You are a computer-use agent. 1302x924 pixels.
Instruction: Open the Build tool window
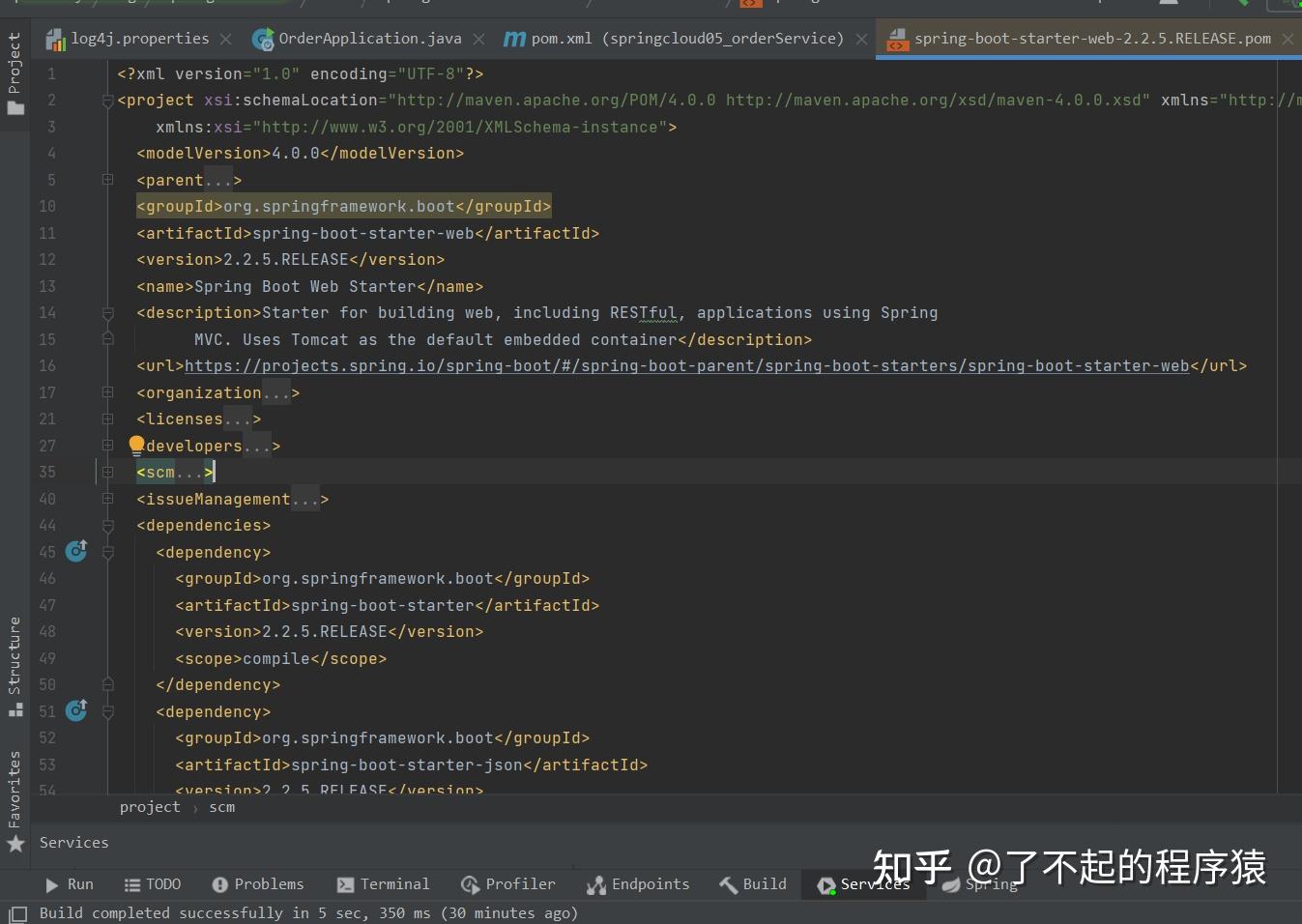[x=752, y=883]
